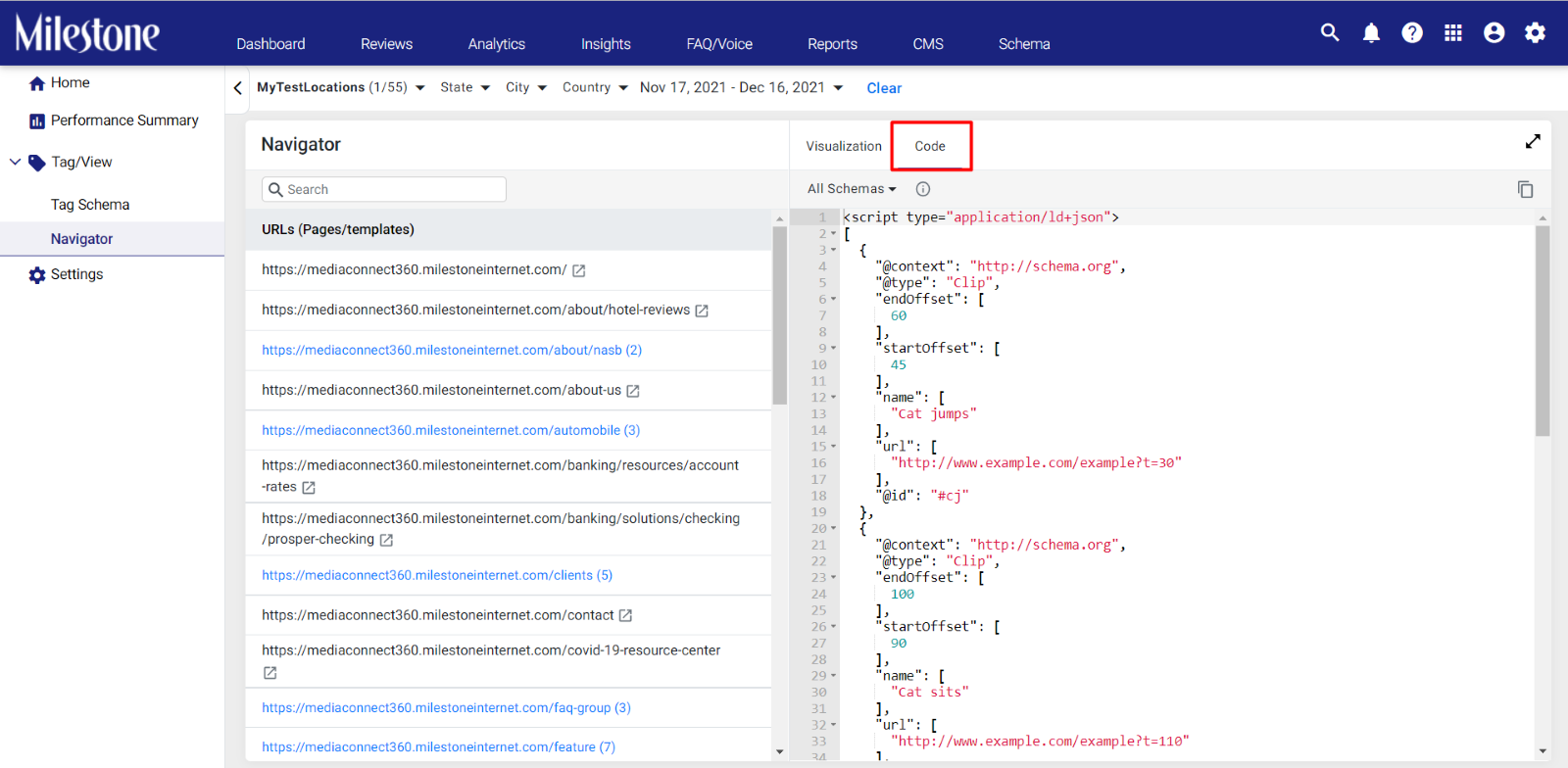
Task: Select the about/hotel-reviews URL row
Action: pyautogui.click(x=509, y=311)
